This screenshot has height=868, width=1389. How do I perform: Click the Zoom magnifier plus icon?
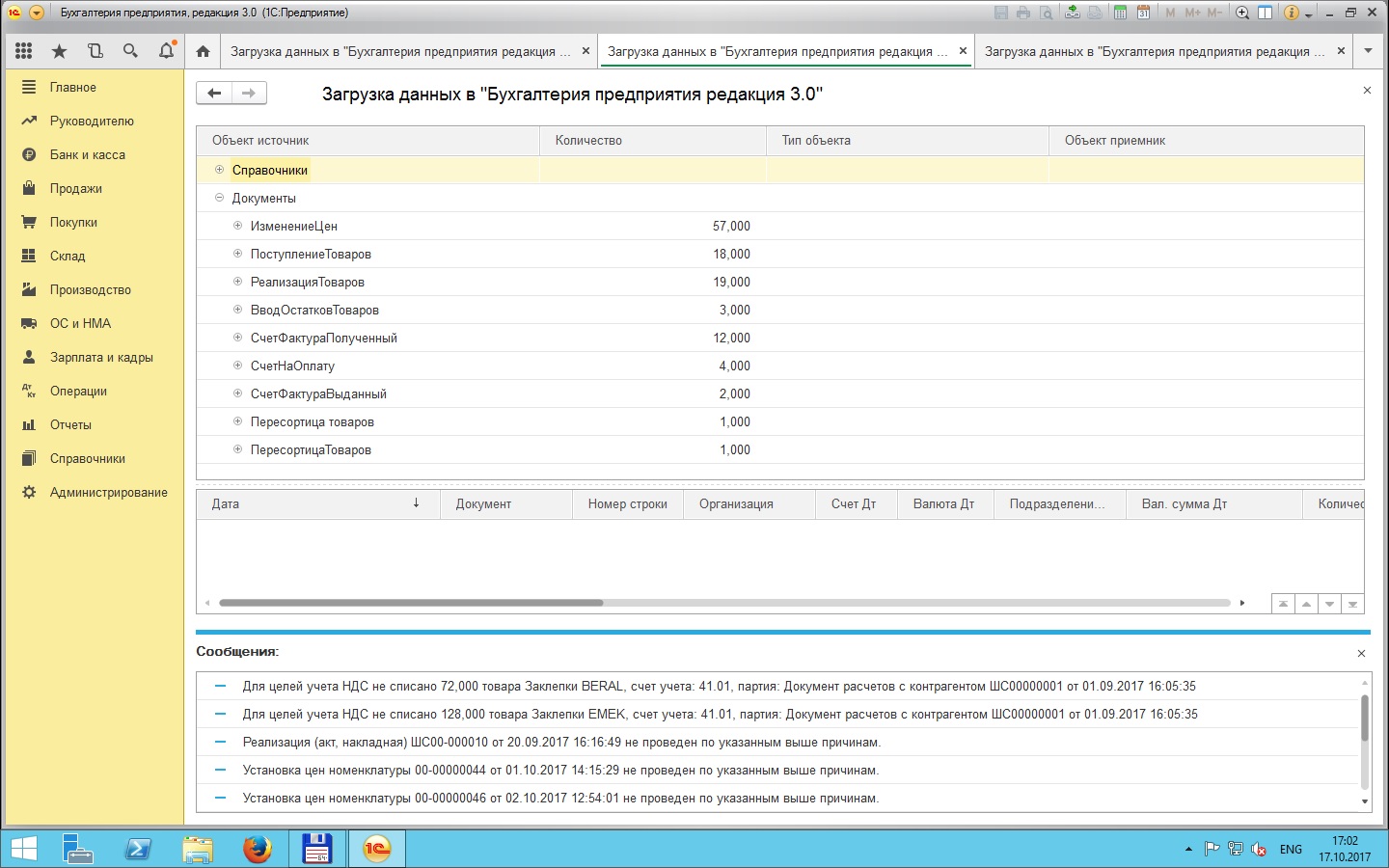1242,13
